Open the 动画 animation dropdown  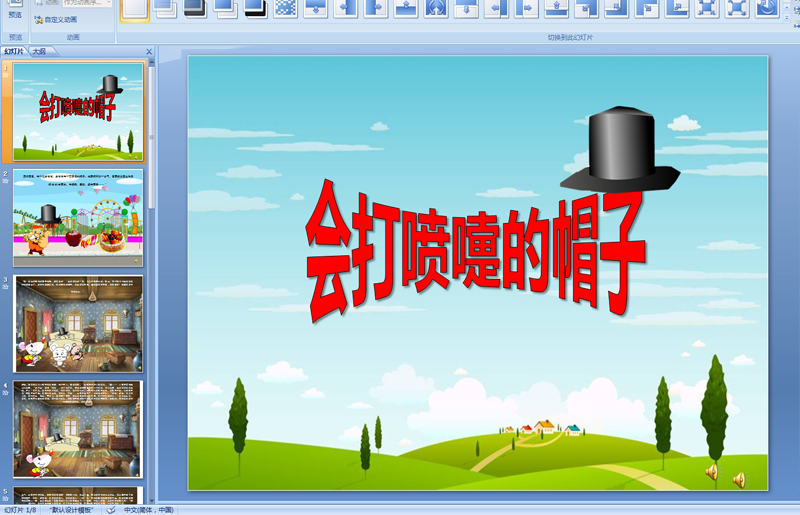click(x=87, y=3)
